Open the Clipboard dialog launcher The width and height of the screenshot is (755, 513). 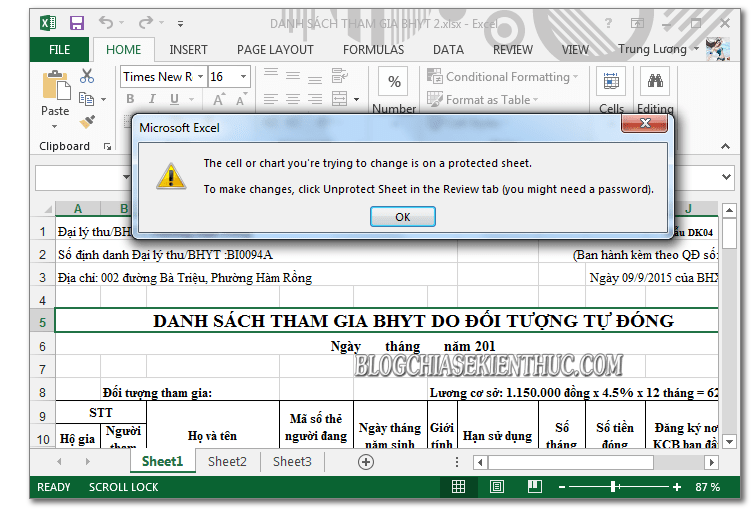pos(107,146)
